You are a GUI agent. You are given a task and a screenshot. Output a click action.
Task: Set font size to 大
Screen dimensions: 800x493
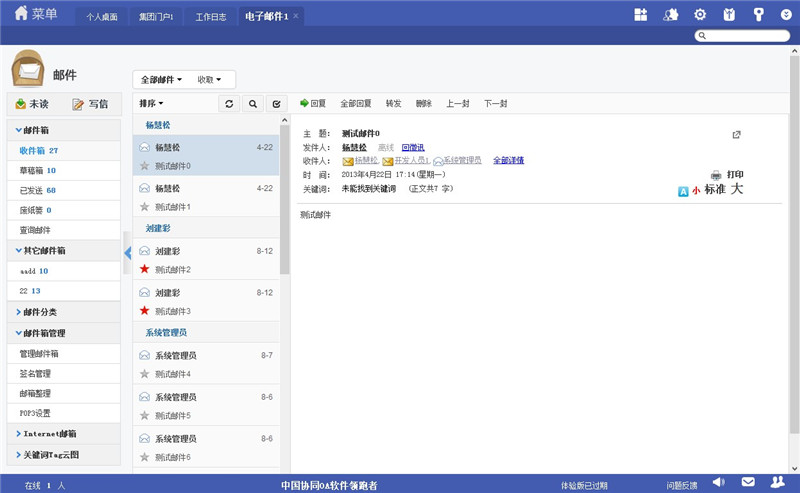coord(737,189)
